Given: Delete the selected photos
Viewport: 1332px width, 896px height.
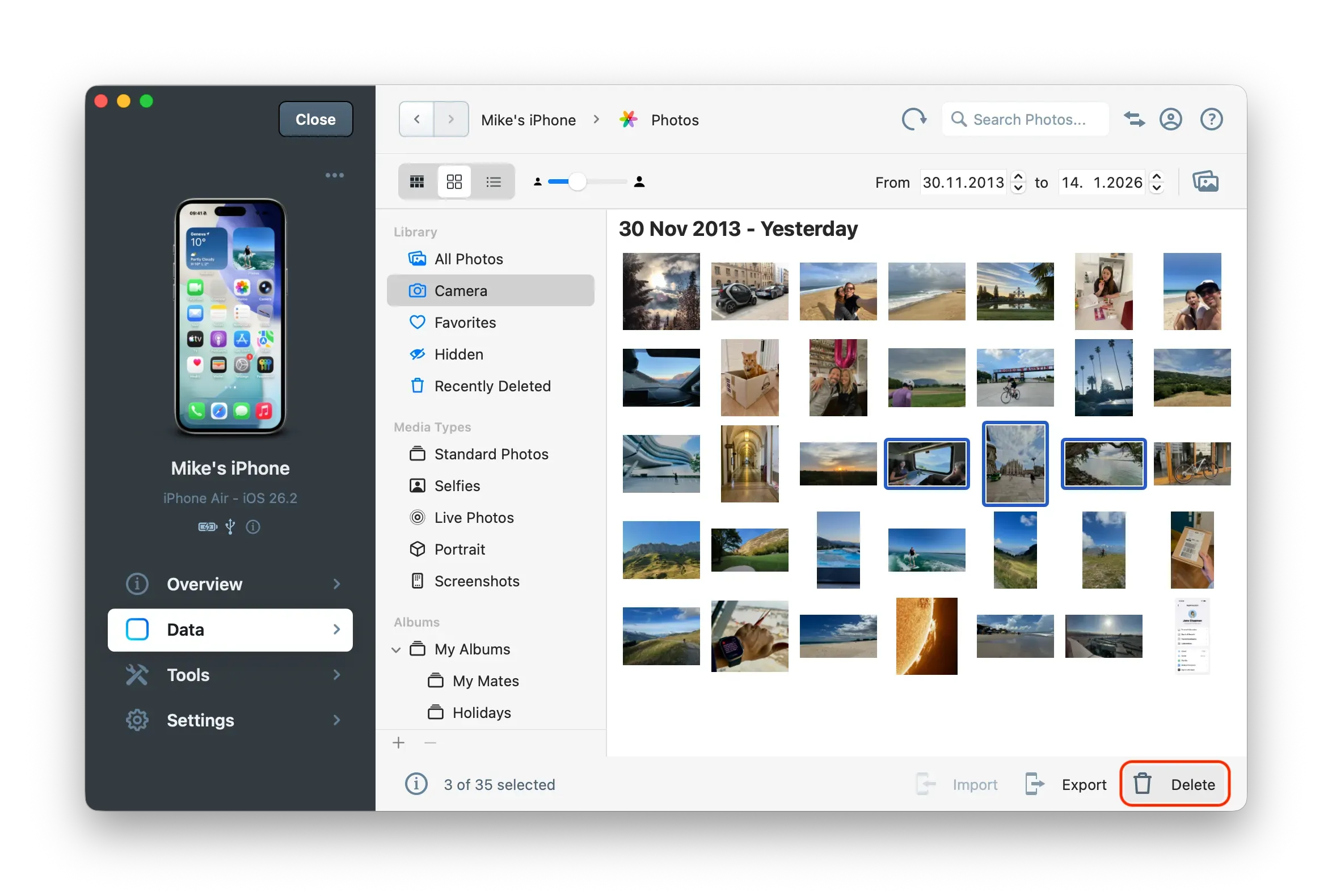Looking at the screenshot, I should pyautogui.click(x=1175, y=784).
